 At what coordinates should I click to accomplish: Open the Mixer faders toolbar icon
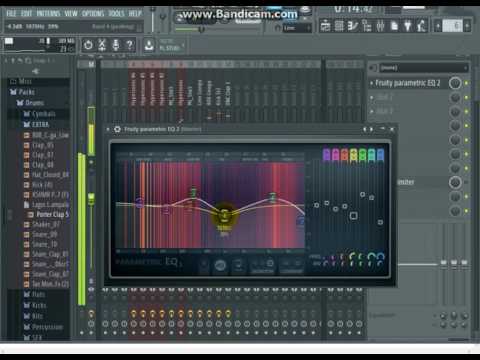tap(380, 26)
